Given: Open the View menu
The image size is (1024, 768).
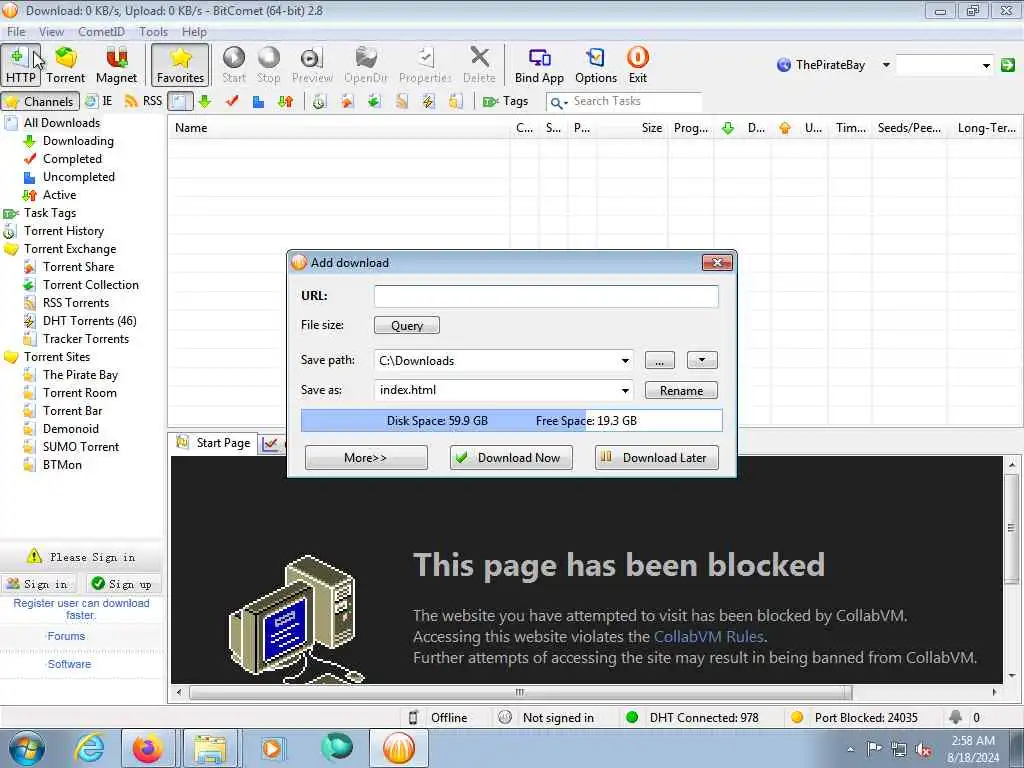Looking at the screenshot, I should pos(51,31).
